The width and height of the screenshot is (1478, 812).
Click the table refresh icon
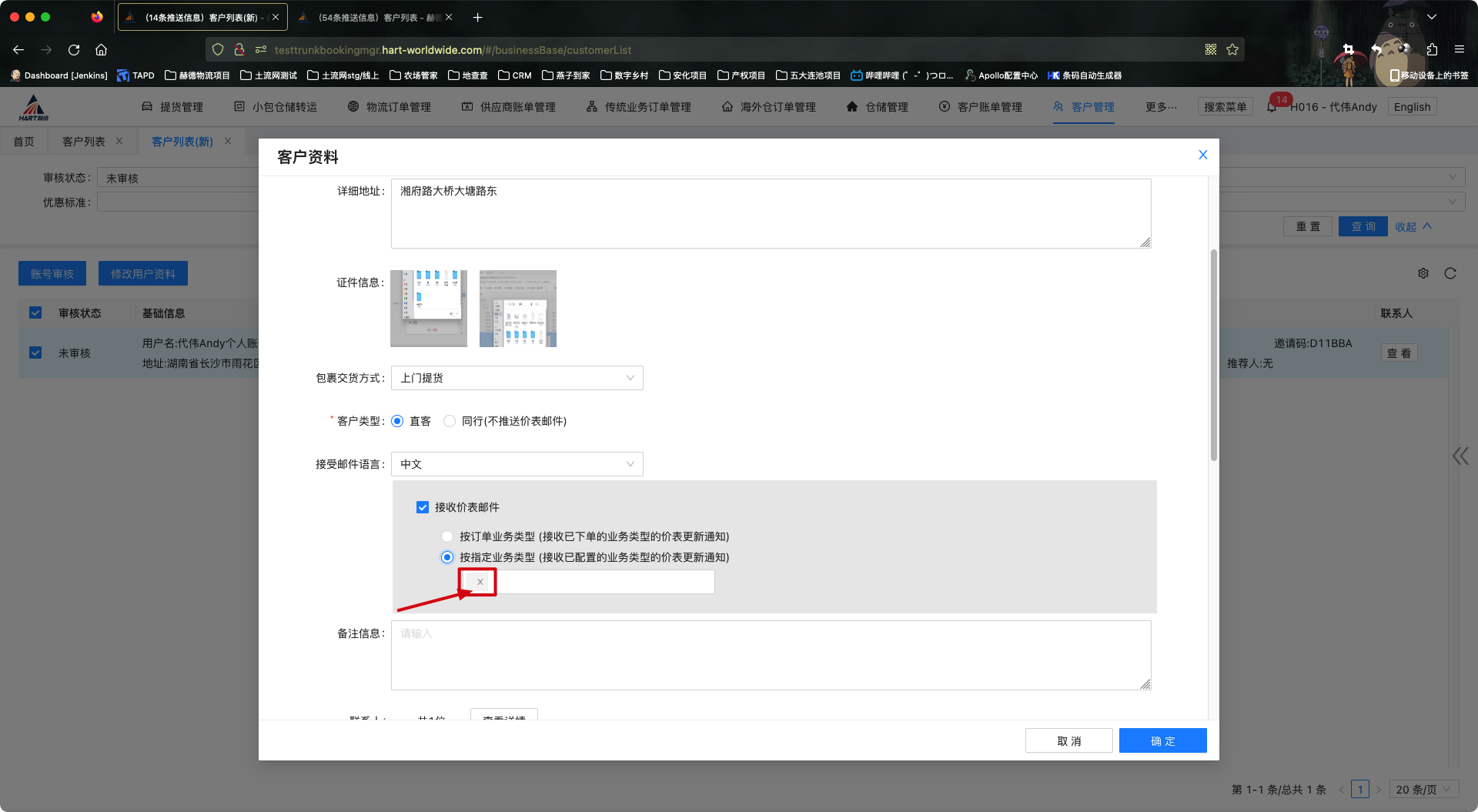[1450, 273]
